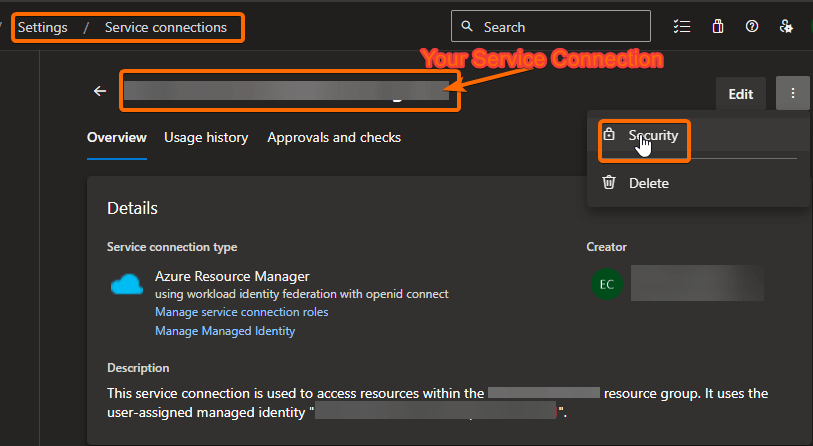Click the lock icon next to Security
Viewport: 813px width, 446px height.
coord(609,134)
